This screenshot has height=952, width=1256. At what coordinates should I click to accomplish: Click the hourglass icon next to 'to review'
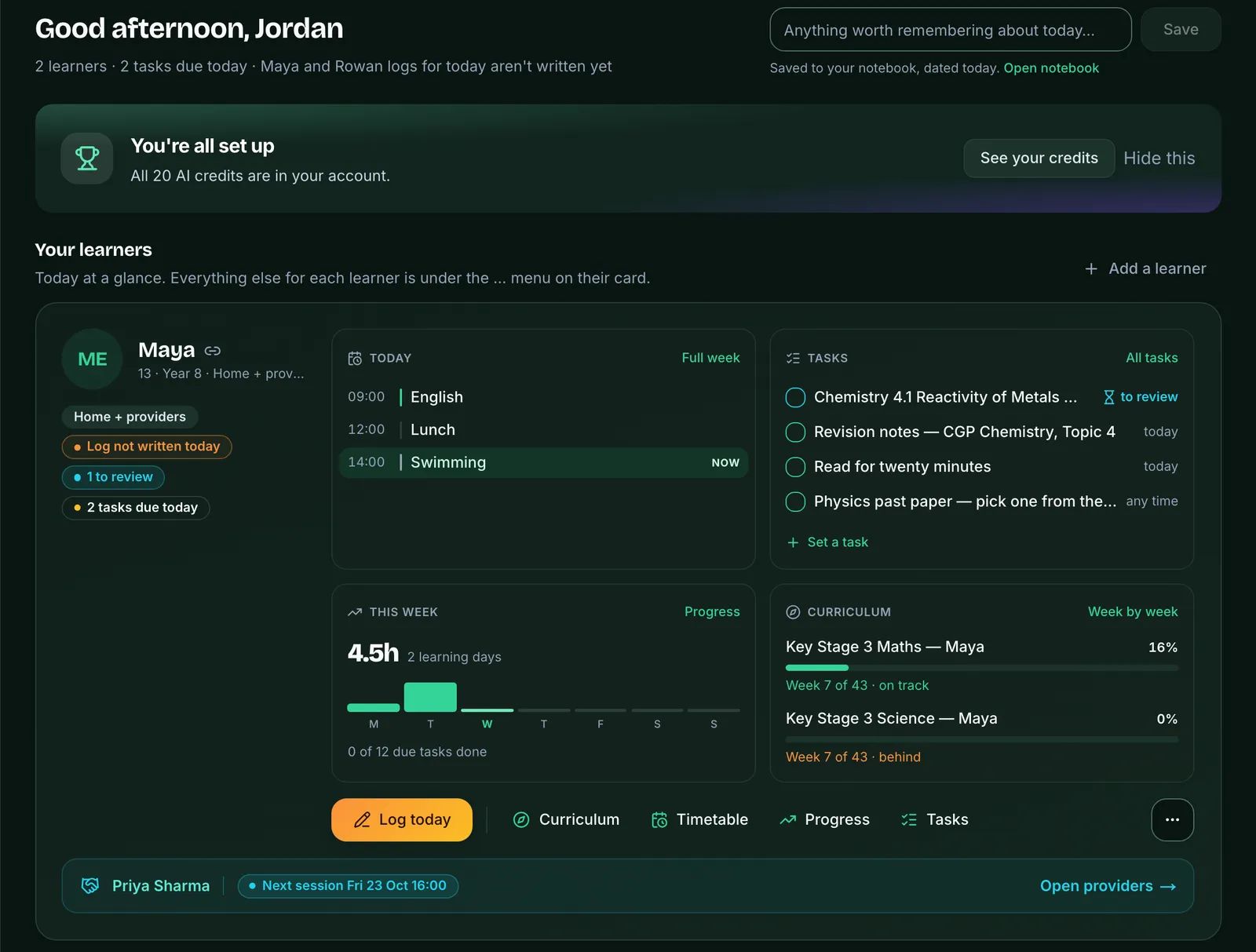(x=1108, y=397)
